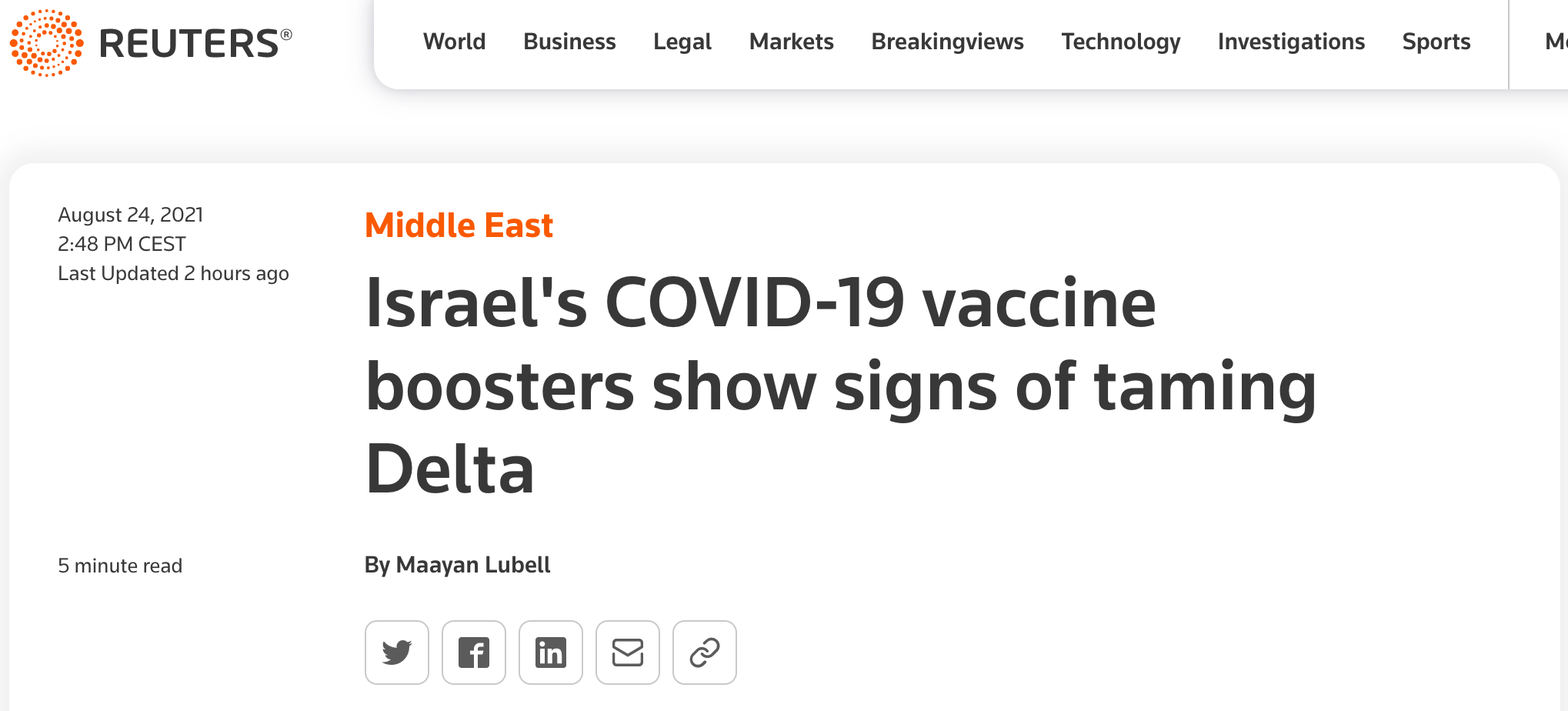1568x711 pixels.
Task: Copy article link icon
Action: click(x=705, y=653)
